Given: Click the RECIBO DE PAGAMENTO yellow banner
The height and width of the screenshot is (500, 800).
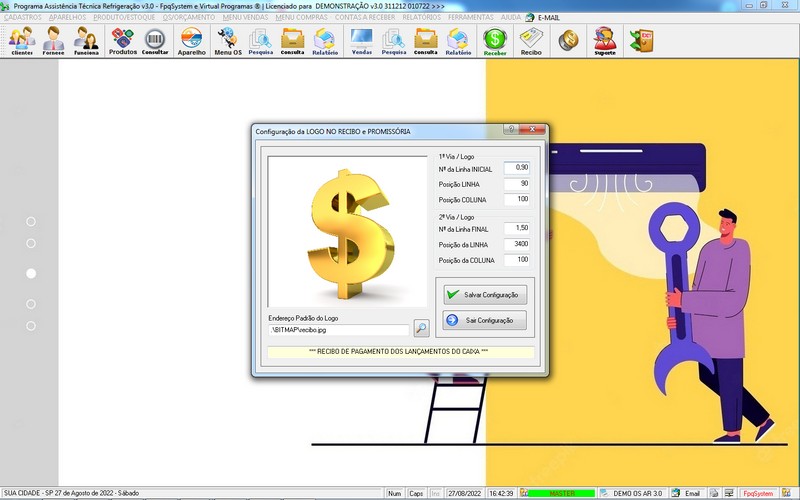Looking at the screenshot, I should [x=401, y=352].
